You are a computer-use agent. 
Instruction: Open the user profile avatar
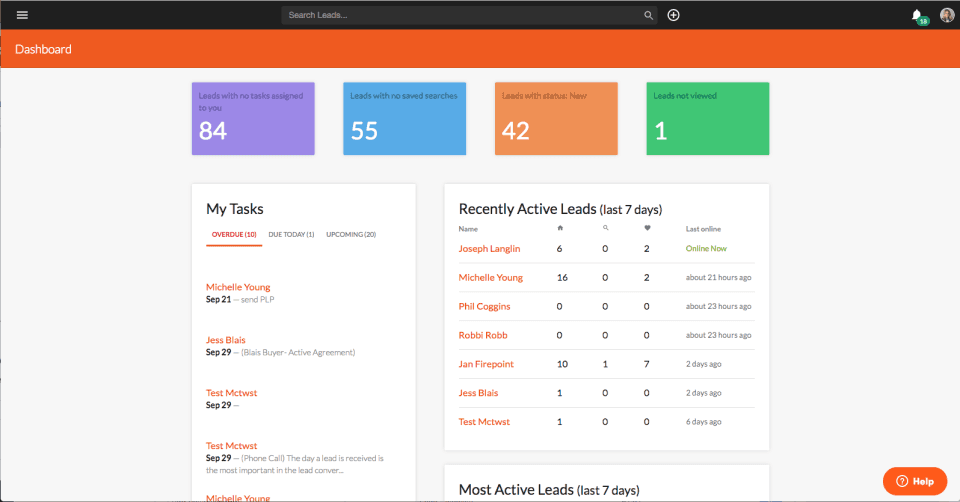pyautogui.click(x=947, y=15)
